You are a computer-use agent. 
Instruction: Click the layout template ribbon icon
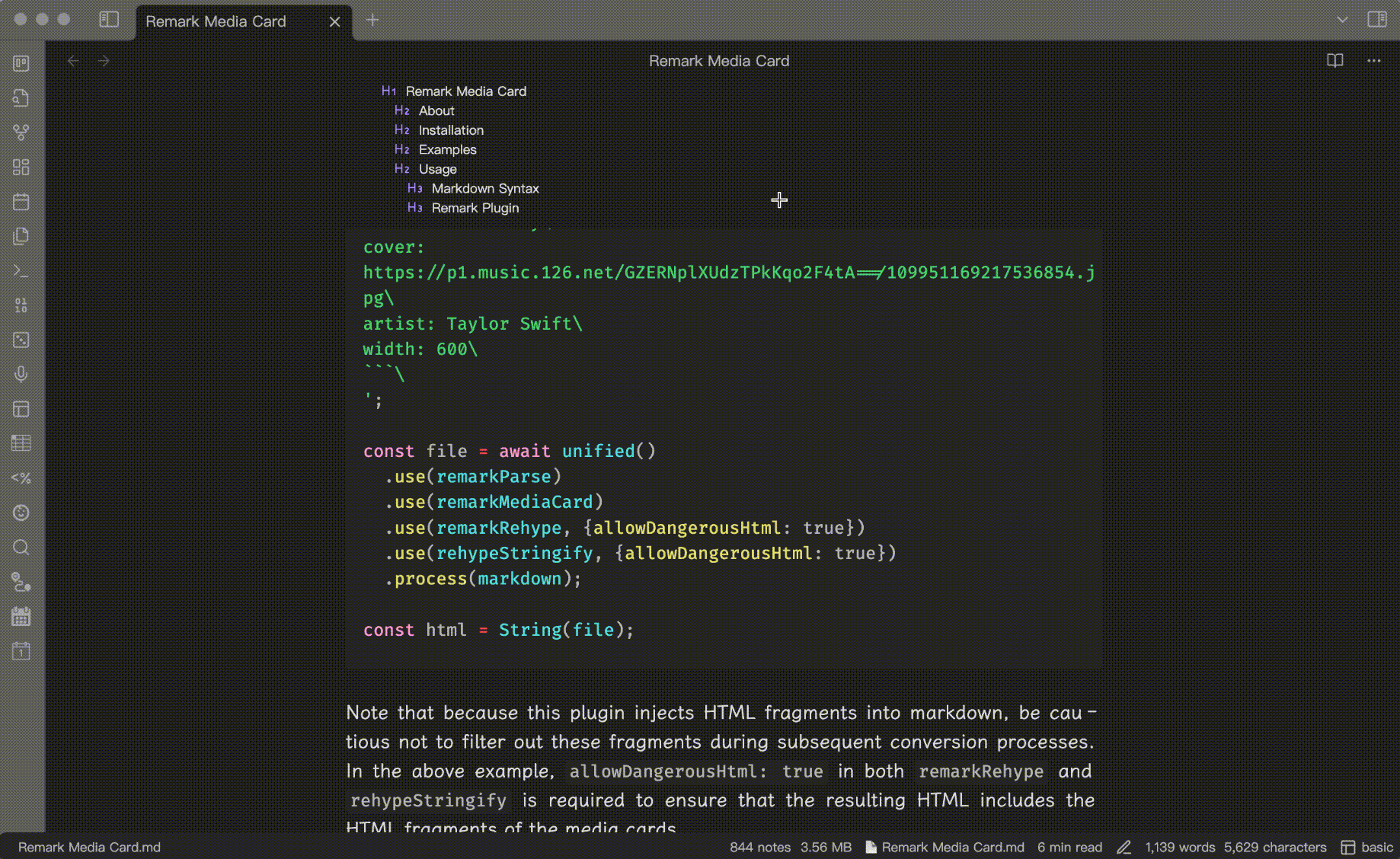[x=21, y=409]
